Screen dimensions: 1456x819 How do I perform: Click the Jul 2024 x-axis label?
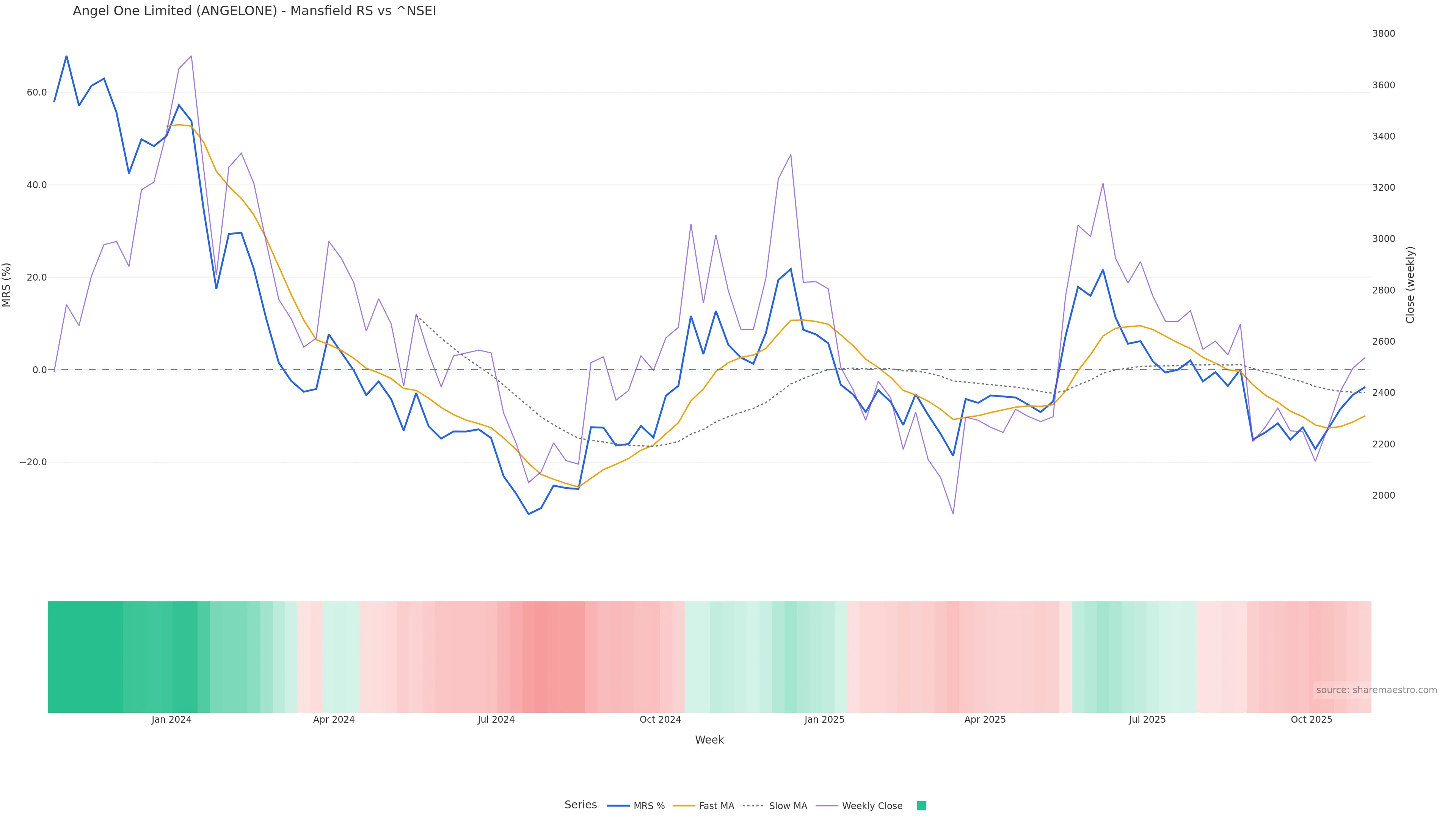[496, 720]
